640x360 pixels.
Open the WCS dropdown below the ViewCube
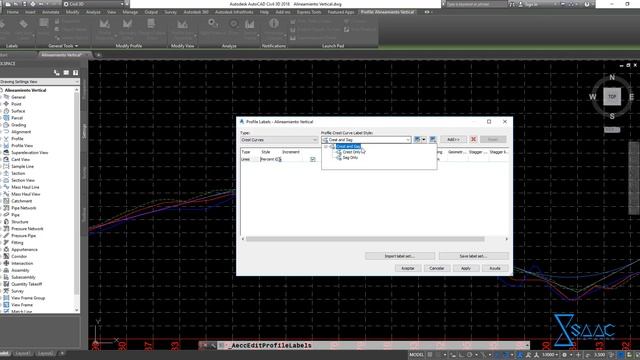click(612, 129)
